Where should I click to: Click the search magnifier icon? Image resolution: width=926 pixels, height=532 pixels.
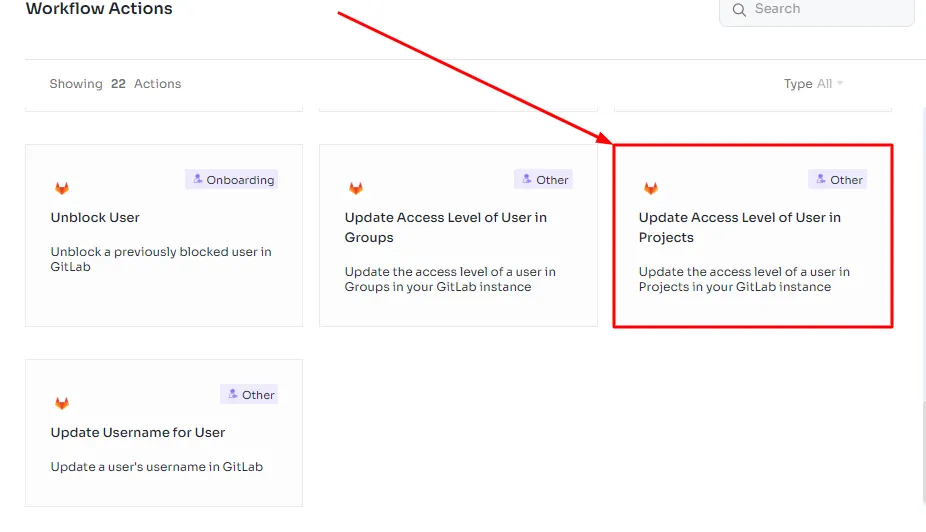click(739, 9)
